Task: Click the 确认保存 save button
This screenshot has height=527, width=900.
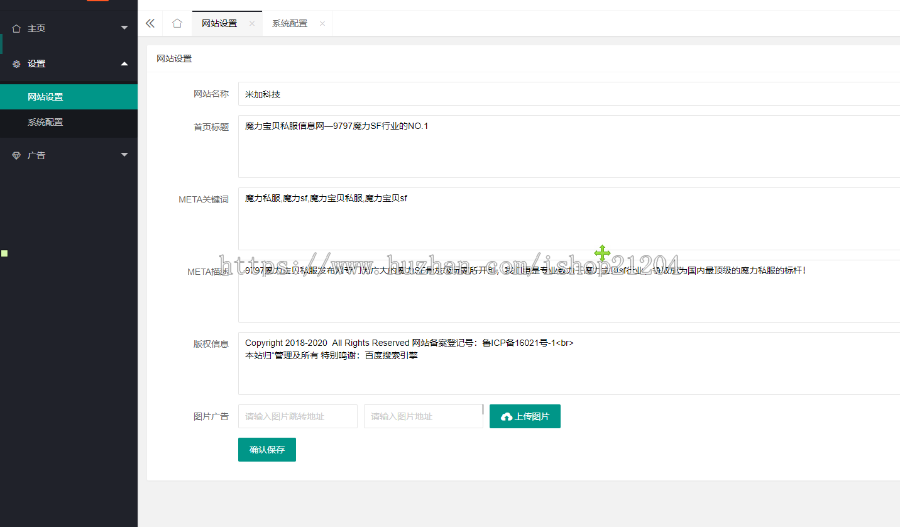Action: (x=267, y=450)
